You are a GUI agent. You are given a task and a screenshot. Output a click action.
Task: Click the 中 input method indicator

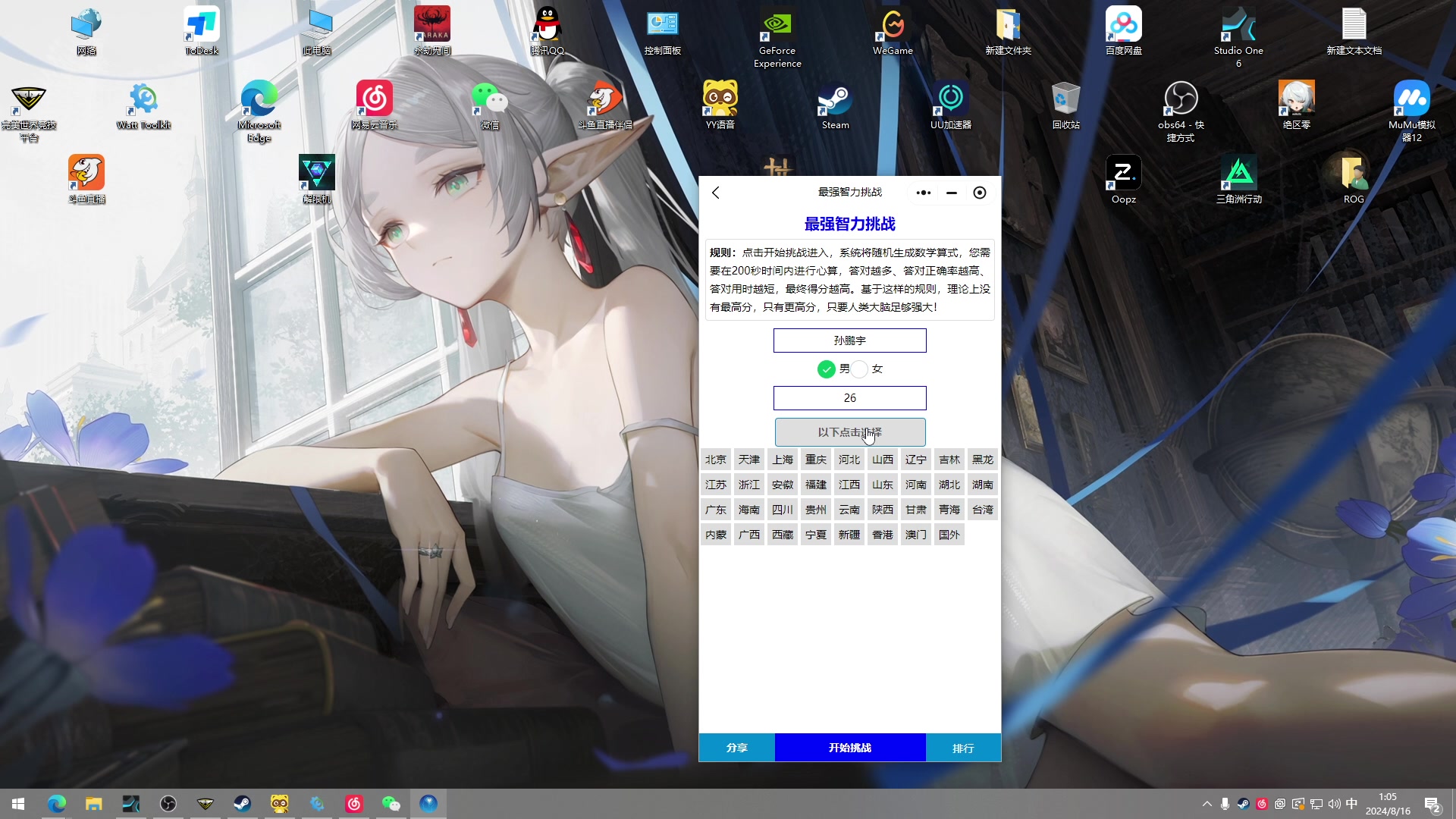(x=1352, y=804)
